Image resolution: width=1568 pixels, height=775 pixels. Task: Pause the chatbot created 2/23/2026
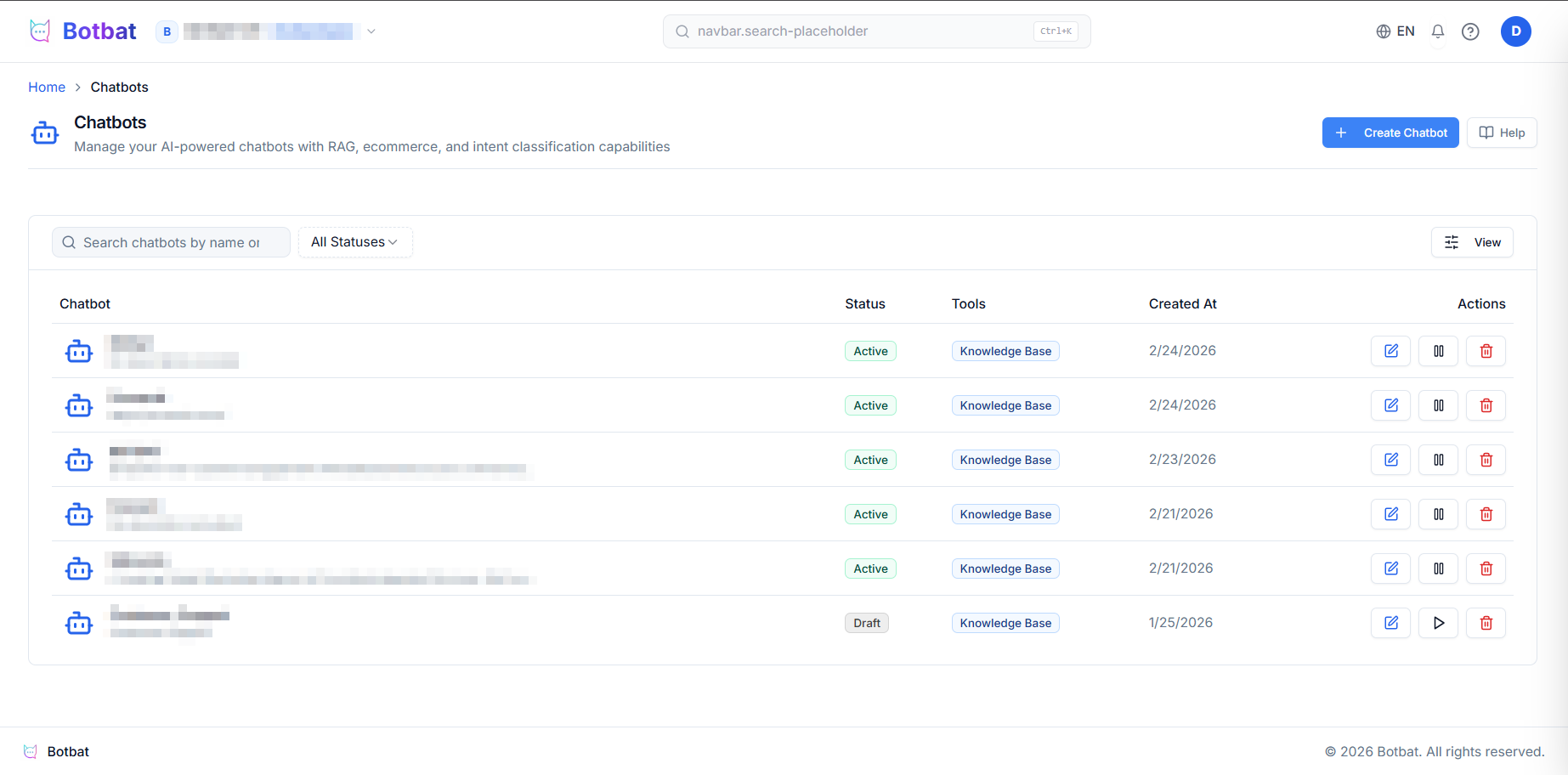pyautogui.click(x=1438, y=460)
